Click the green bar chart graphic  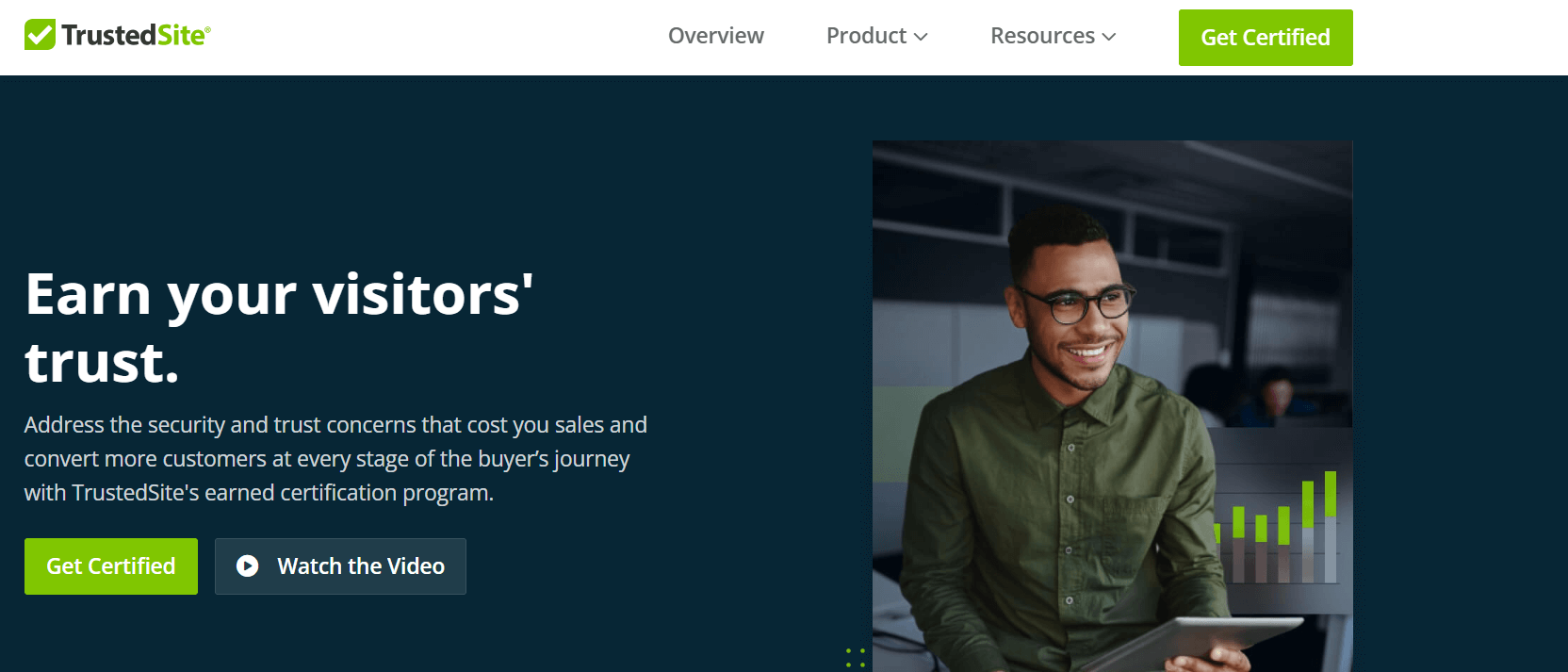(1274, 526)
